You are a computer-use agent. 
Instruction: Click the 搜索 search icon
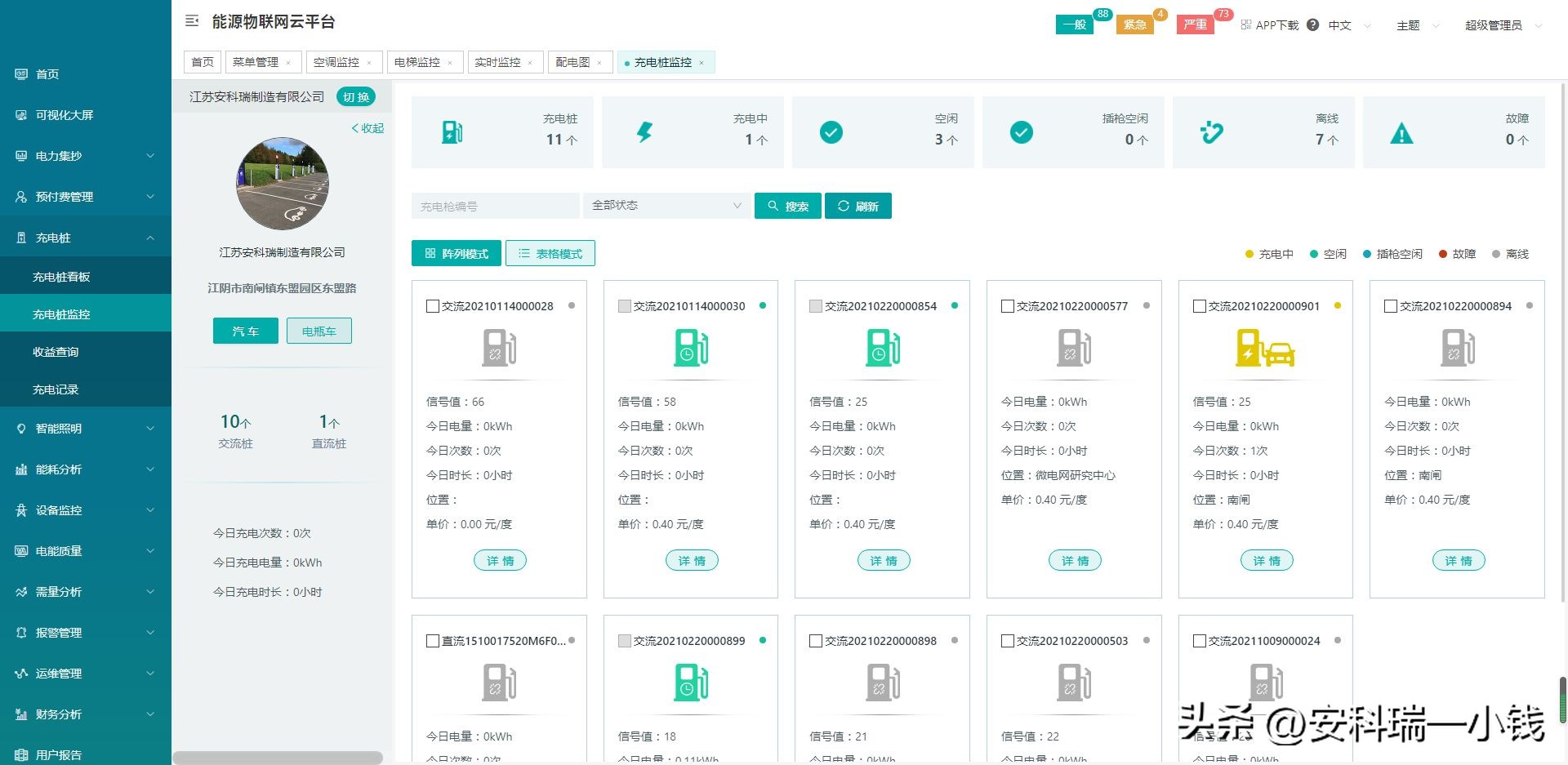click(x=773, y=206)
